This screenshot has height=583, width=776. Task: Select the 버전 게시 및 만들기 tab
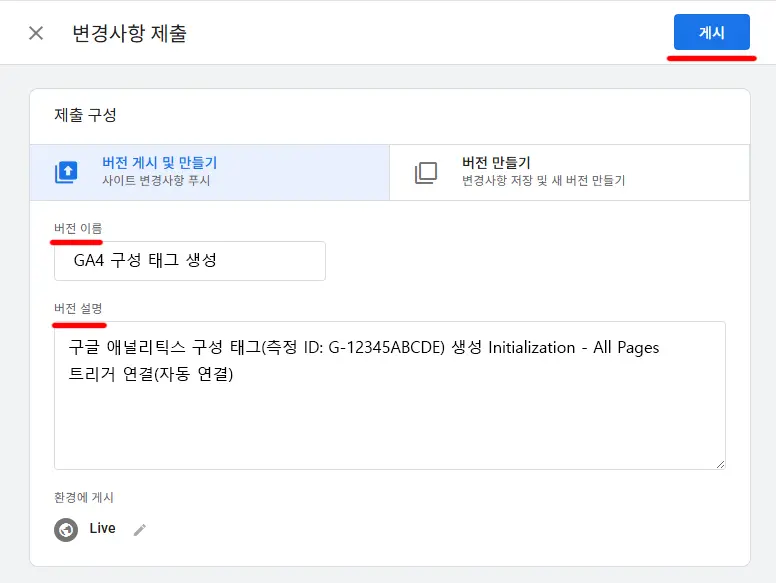210,172
